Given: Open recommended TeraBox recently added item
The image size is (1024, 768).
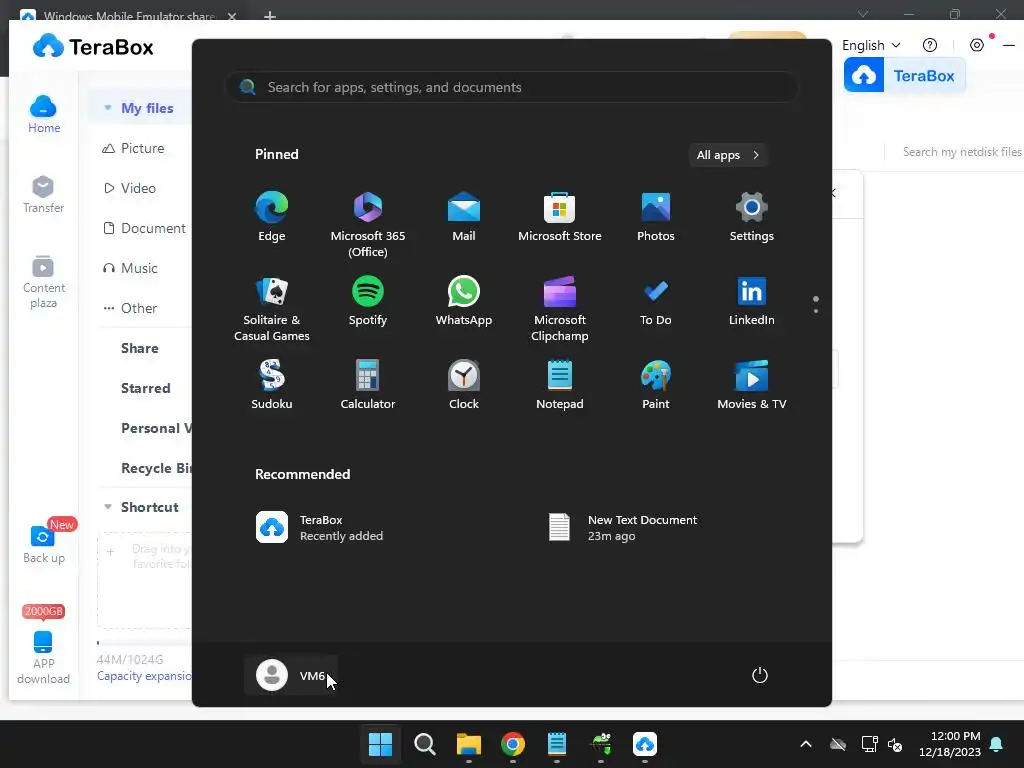Looking at the screenshot, I should [319, 528].
